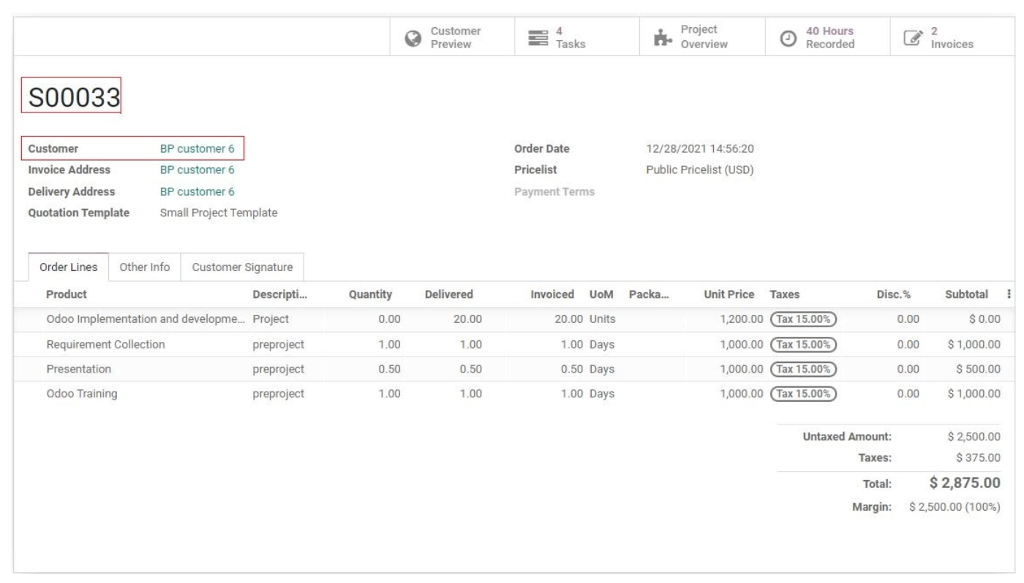Select the Presentation product line
This screenshot has height=583, width=1024.
tap(78, 370)
